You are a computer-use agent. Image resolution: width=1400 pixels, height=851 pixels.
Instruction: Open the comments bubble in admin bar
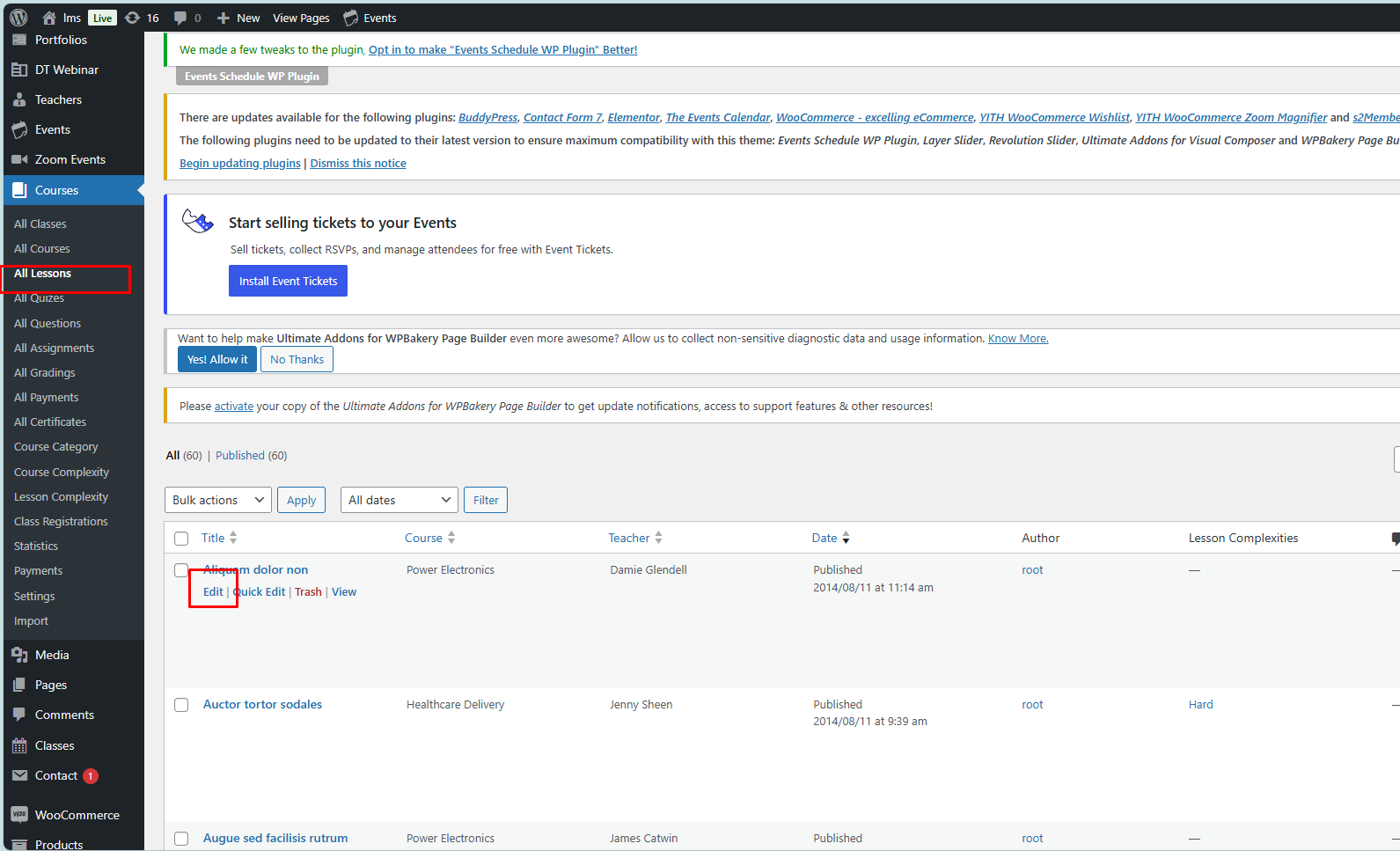[x=187, y=18]
